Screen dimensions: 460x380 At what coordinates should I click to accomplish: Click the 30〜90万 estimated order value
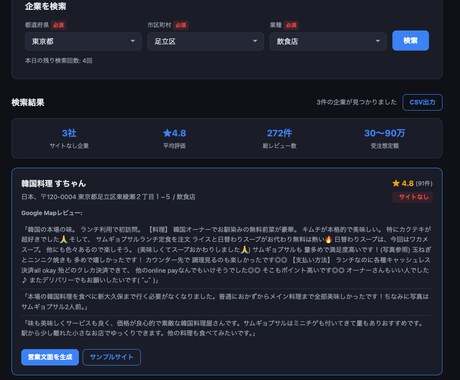coord(385,138)
